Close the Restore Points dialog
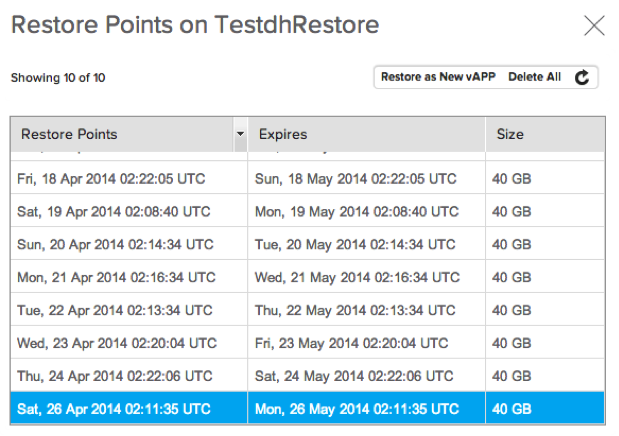 pyautogui.click(x=594, y=26)
